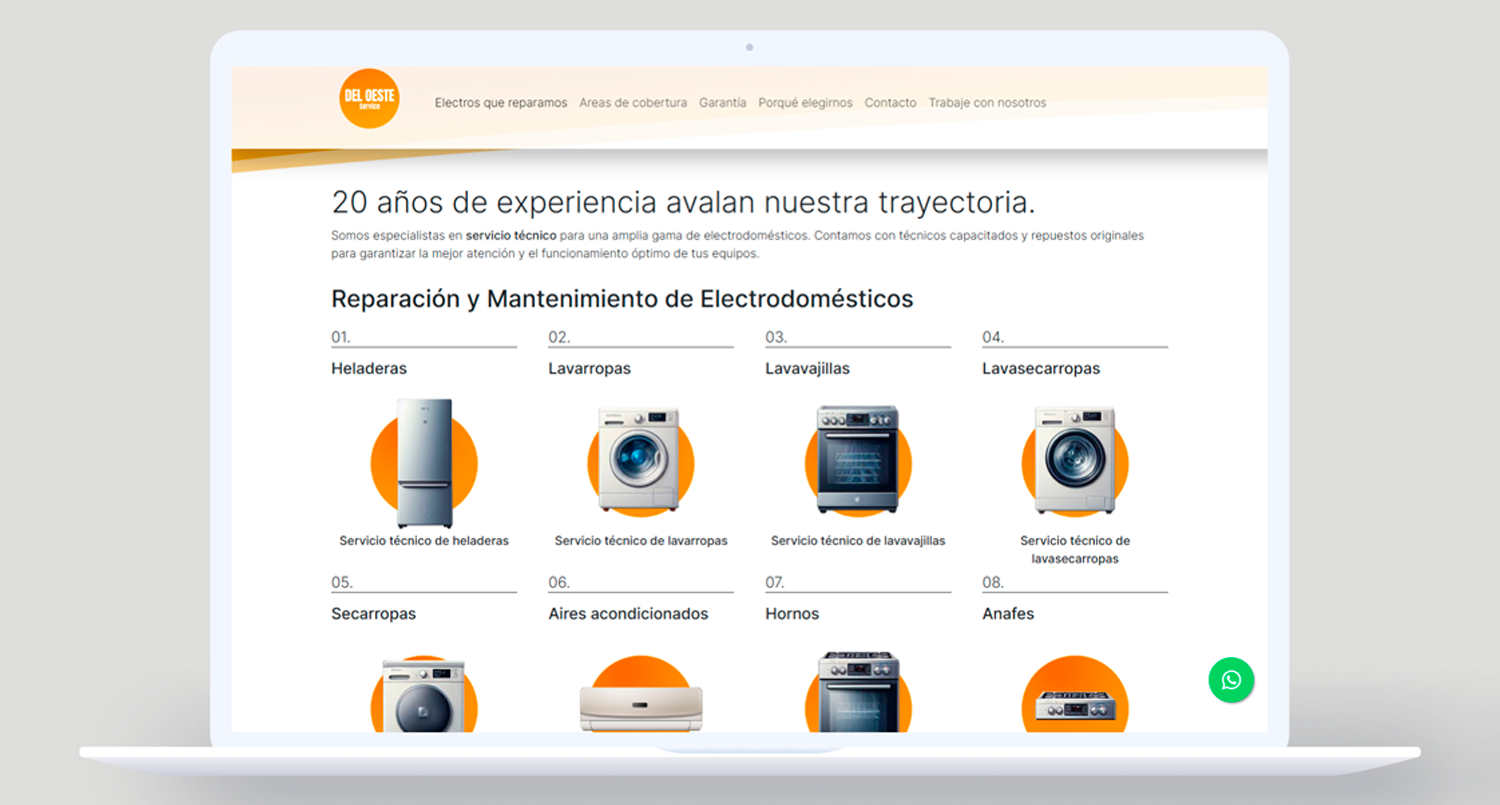Click the Lavavajillas appliance image
The height and width of the screenshot is (805, 1500).
point(857,460)
